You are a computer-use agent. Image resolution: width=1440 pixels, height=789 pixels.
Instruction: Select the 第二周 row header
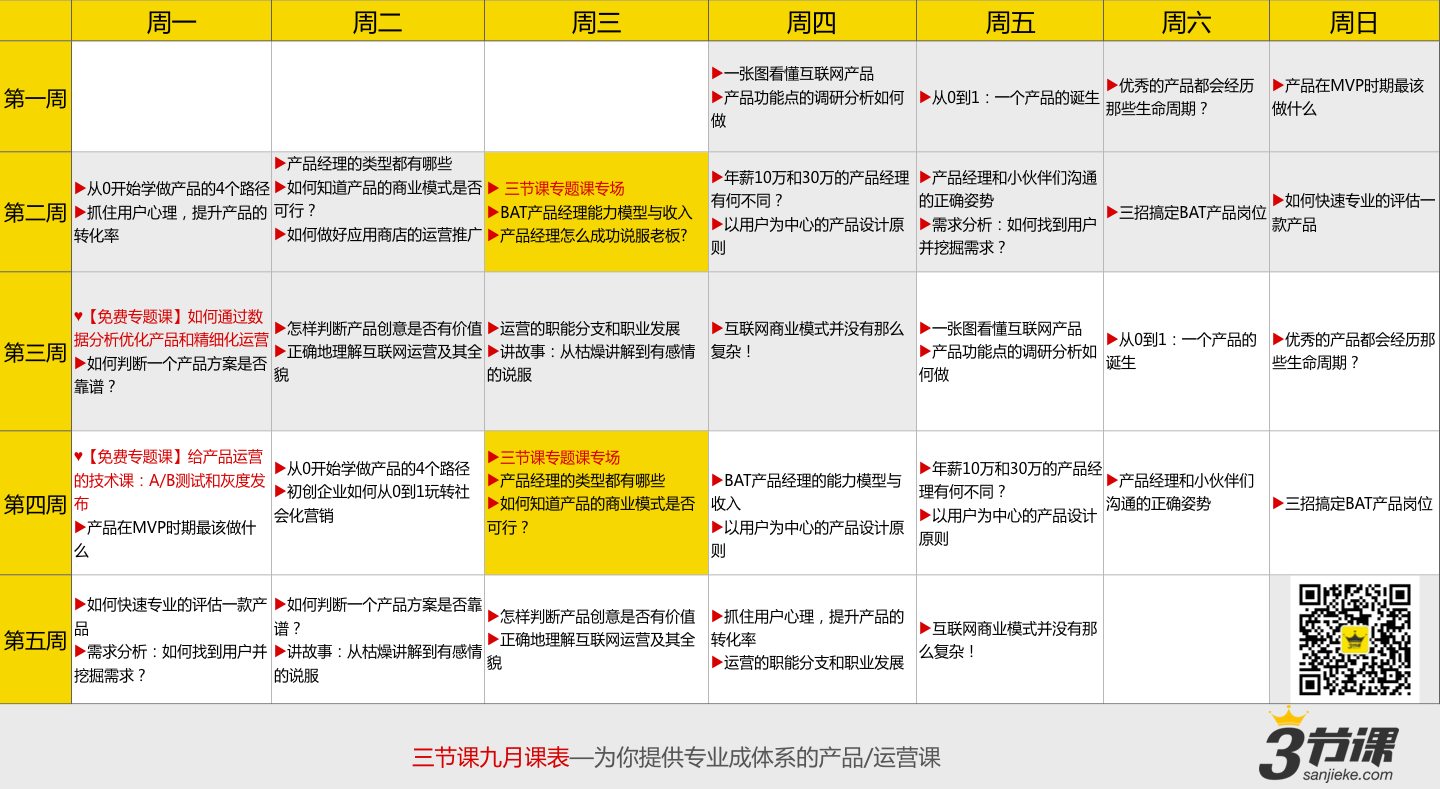[36, 212]
